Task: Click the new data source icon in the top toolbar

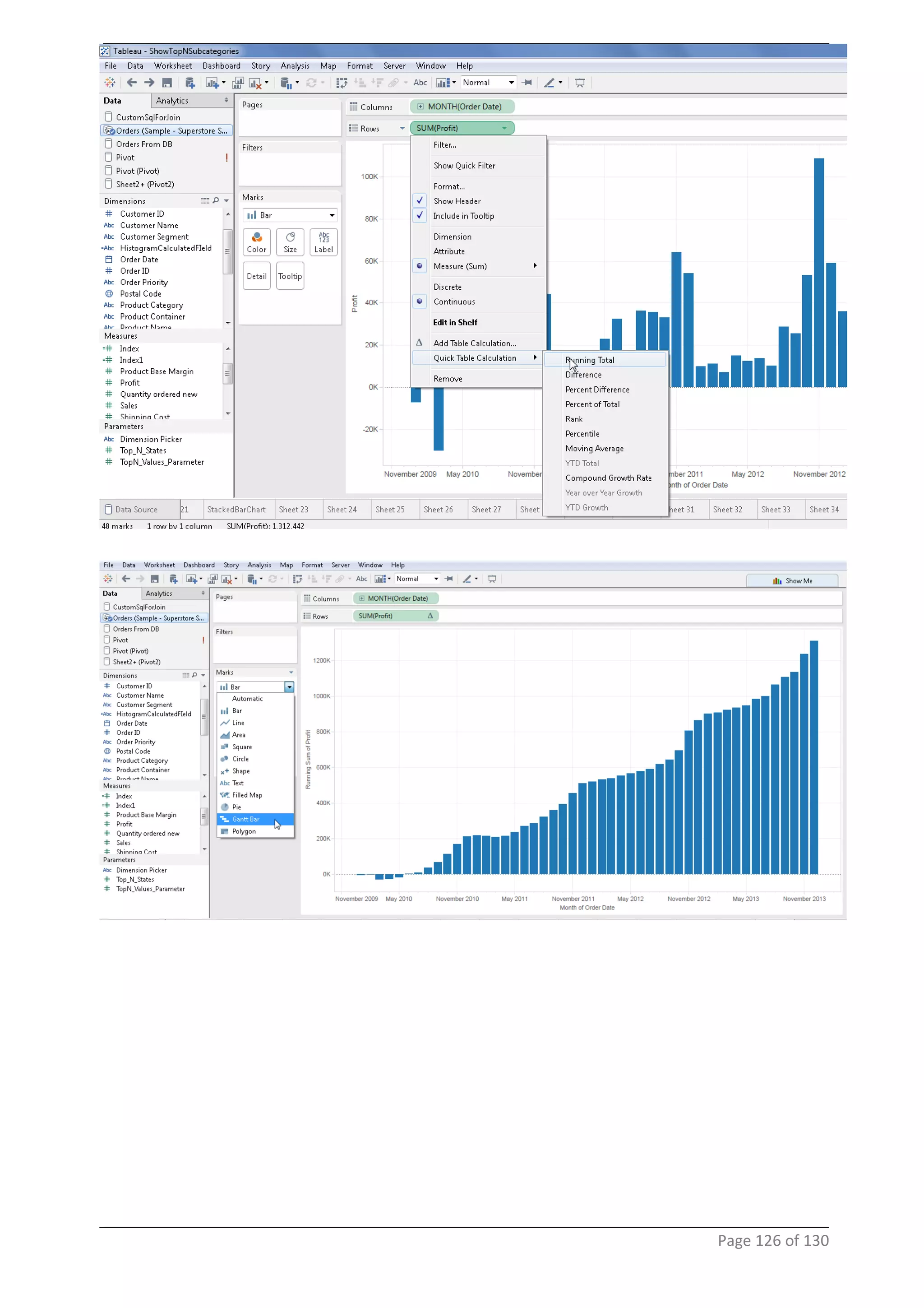Action: (190, 83)
